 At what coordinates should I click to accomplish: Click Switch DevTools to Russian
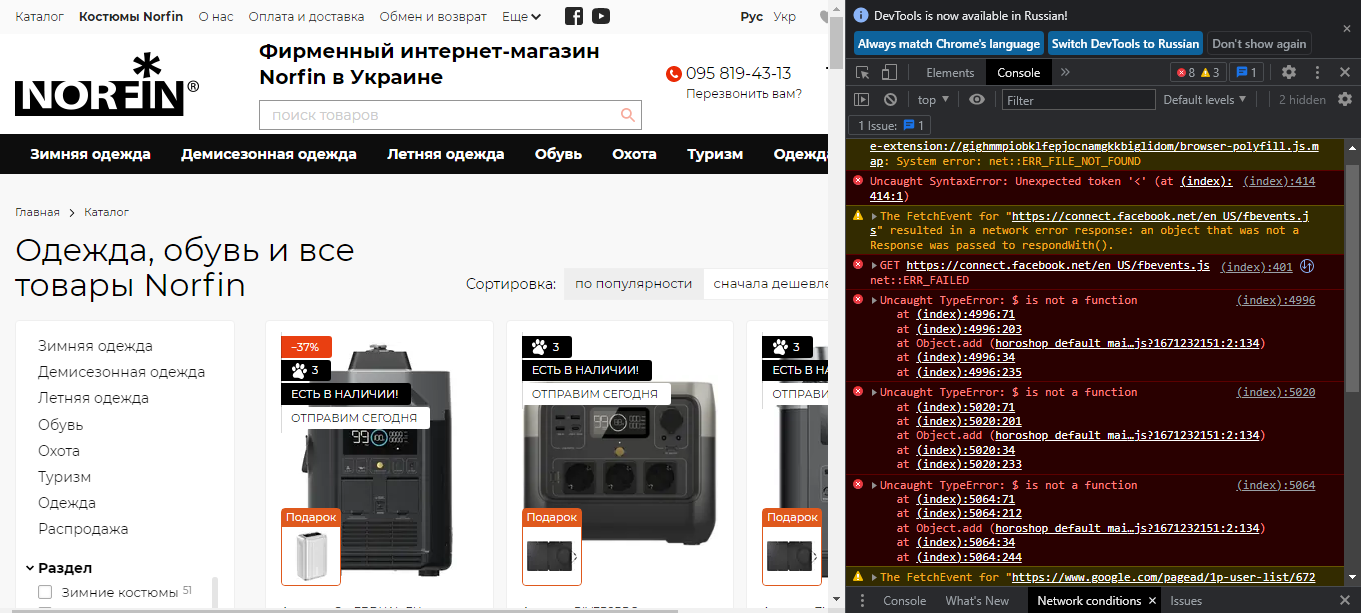pos(1125,43)
